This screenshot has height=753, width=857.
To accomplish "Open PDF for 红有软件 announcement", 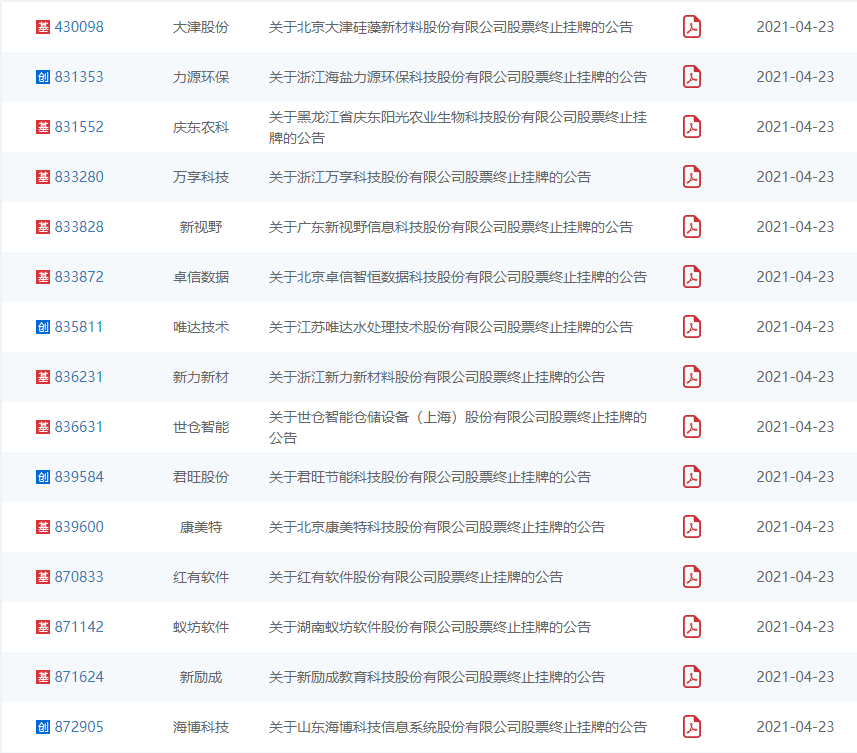I will (x=692, y=577).
